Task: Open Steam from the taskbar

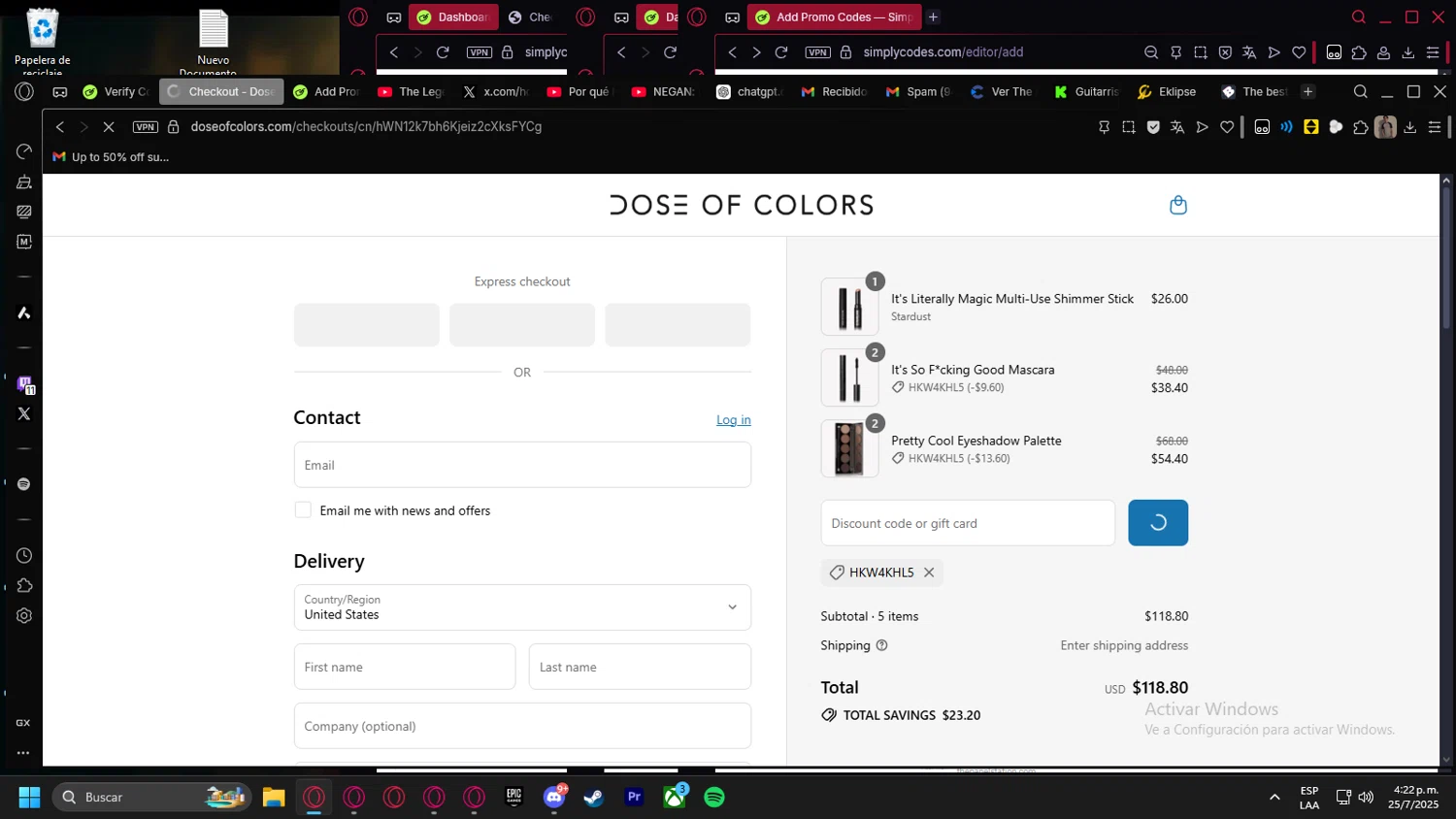Action: pos(593,797)
